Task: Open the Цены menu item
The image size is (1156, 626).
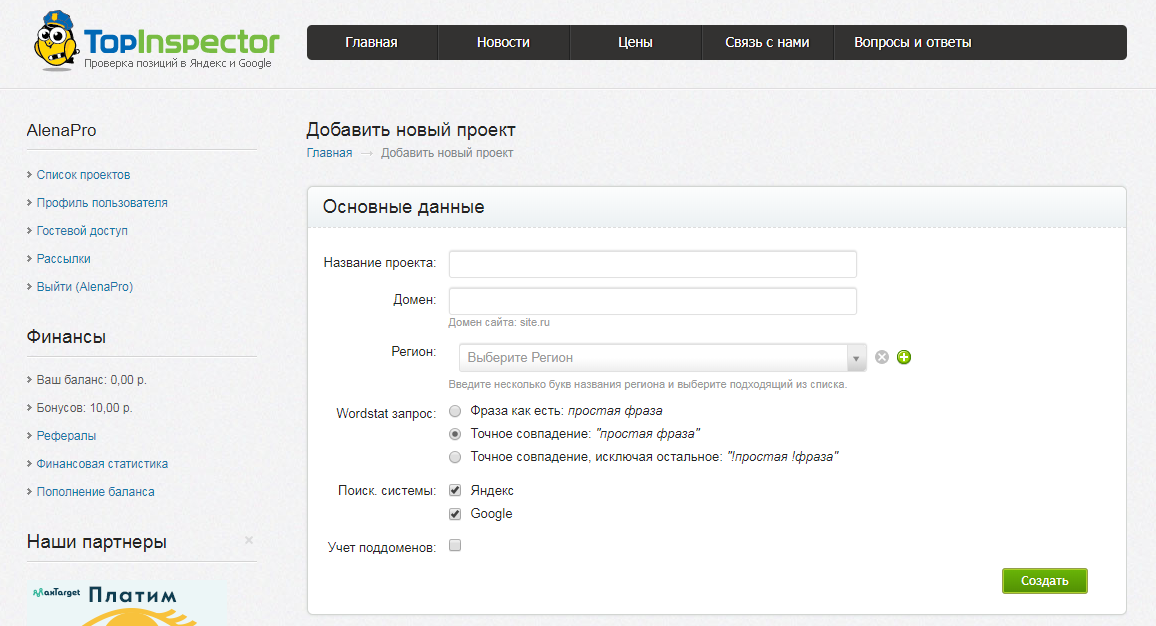Action: point(635,42)
